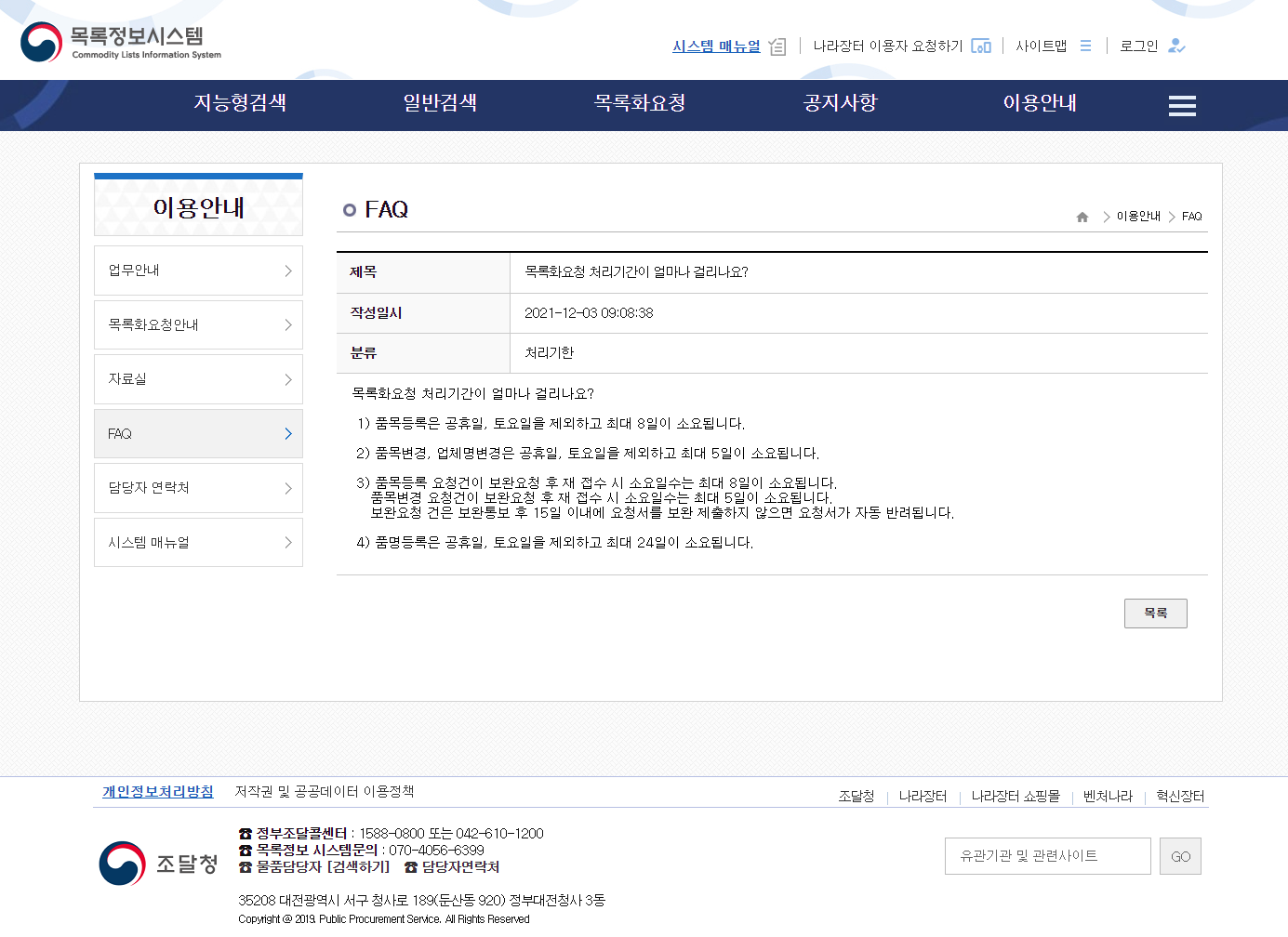The height and width of the screenshot is (937, 1288).
Task: Click the 로그인 link
Action: click(1139, 46)
